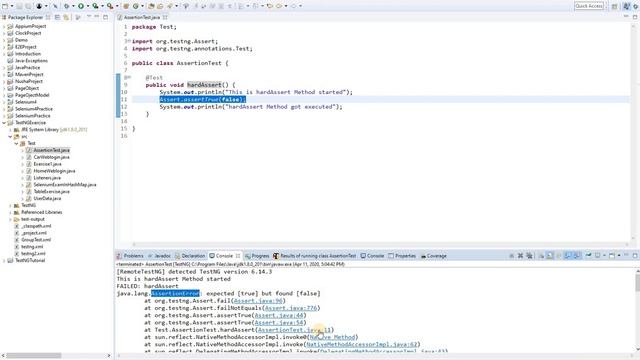Open the NativeMethodAccessorImpl.java:62 link
The height and width of the screenshot is (360, 640).
pos(361,344)
